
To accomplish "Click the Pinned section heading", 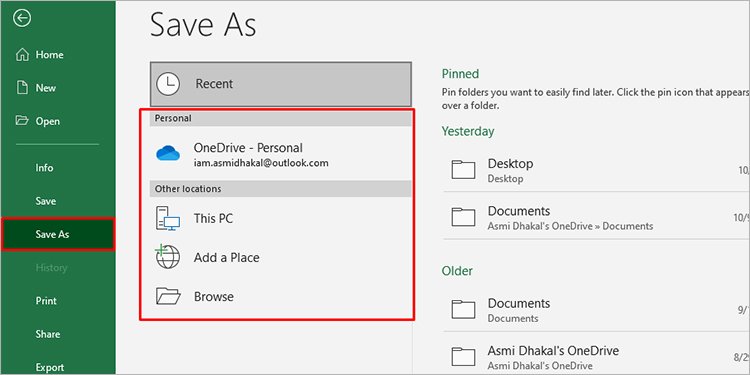I will [460, 74].
